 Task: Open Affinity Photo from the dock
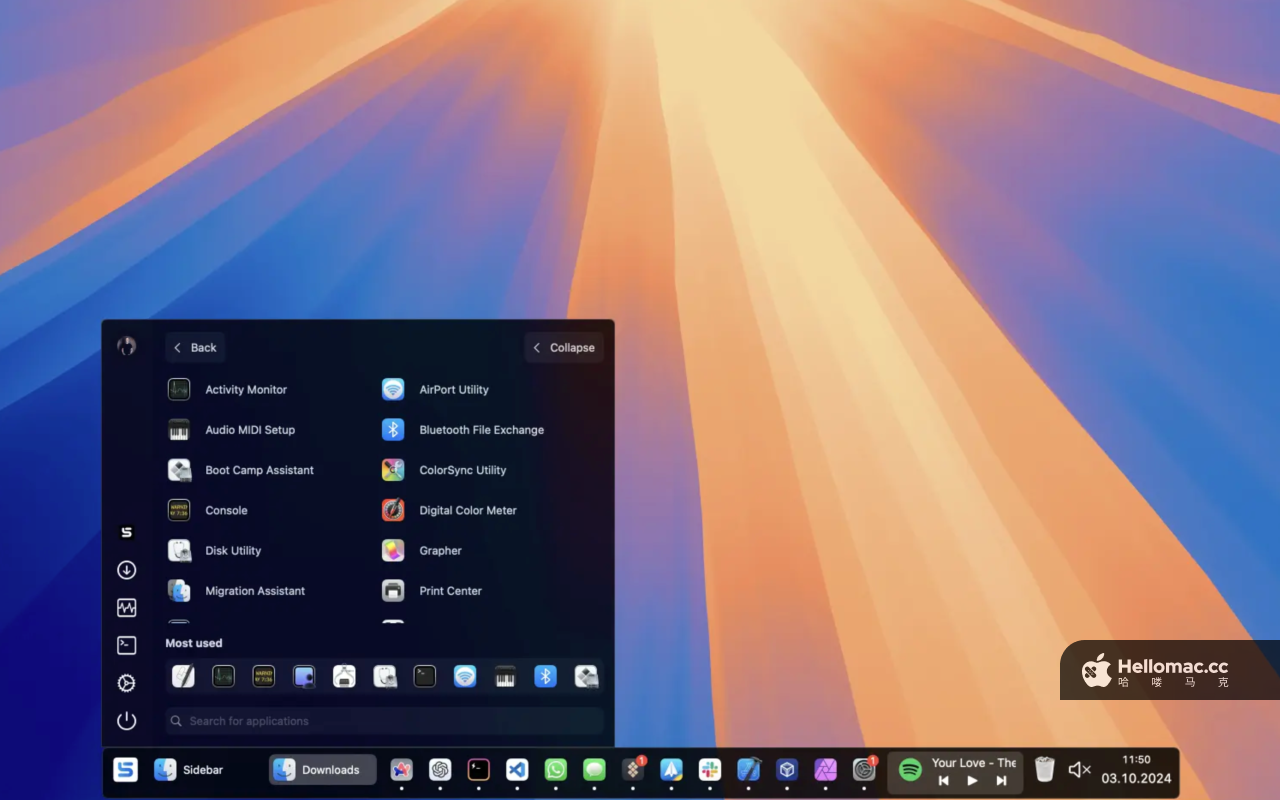click(825, 769)
